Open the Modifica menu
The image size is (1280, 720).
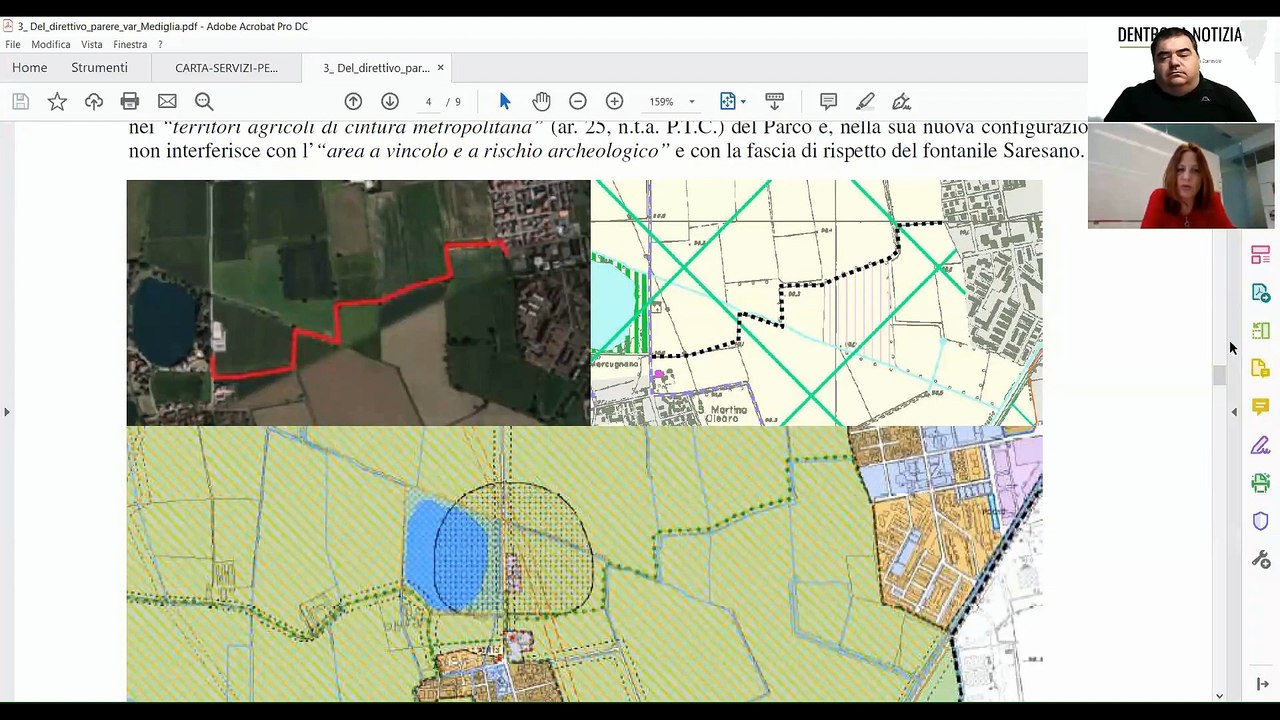(x=51, y=44)
